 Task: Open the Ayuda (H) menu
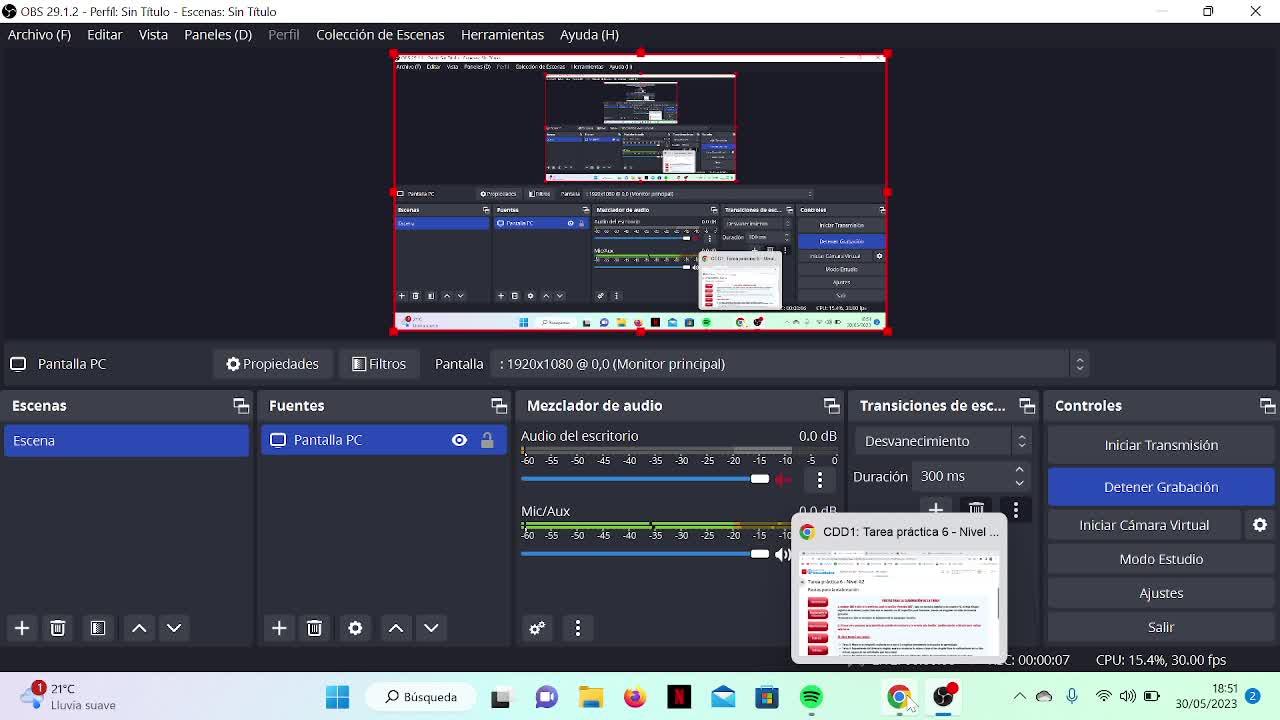point(589,34)
